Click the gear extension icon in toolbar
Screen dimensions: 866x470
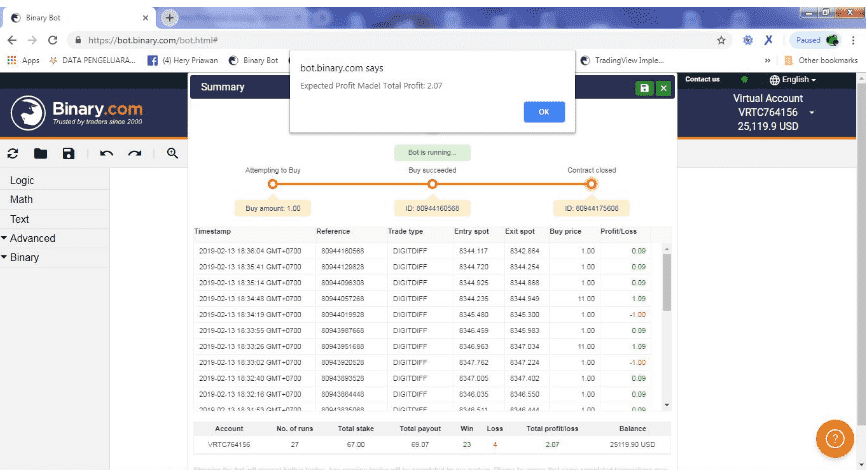pyautogui.click(x=747, y=40)
